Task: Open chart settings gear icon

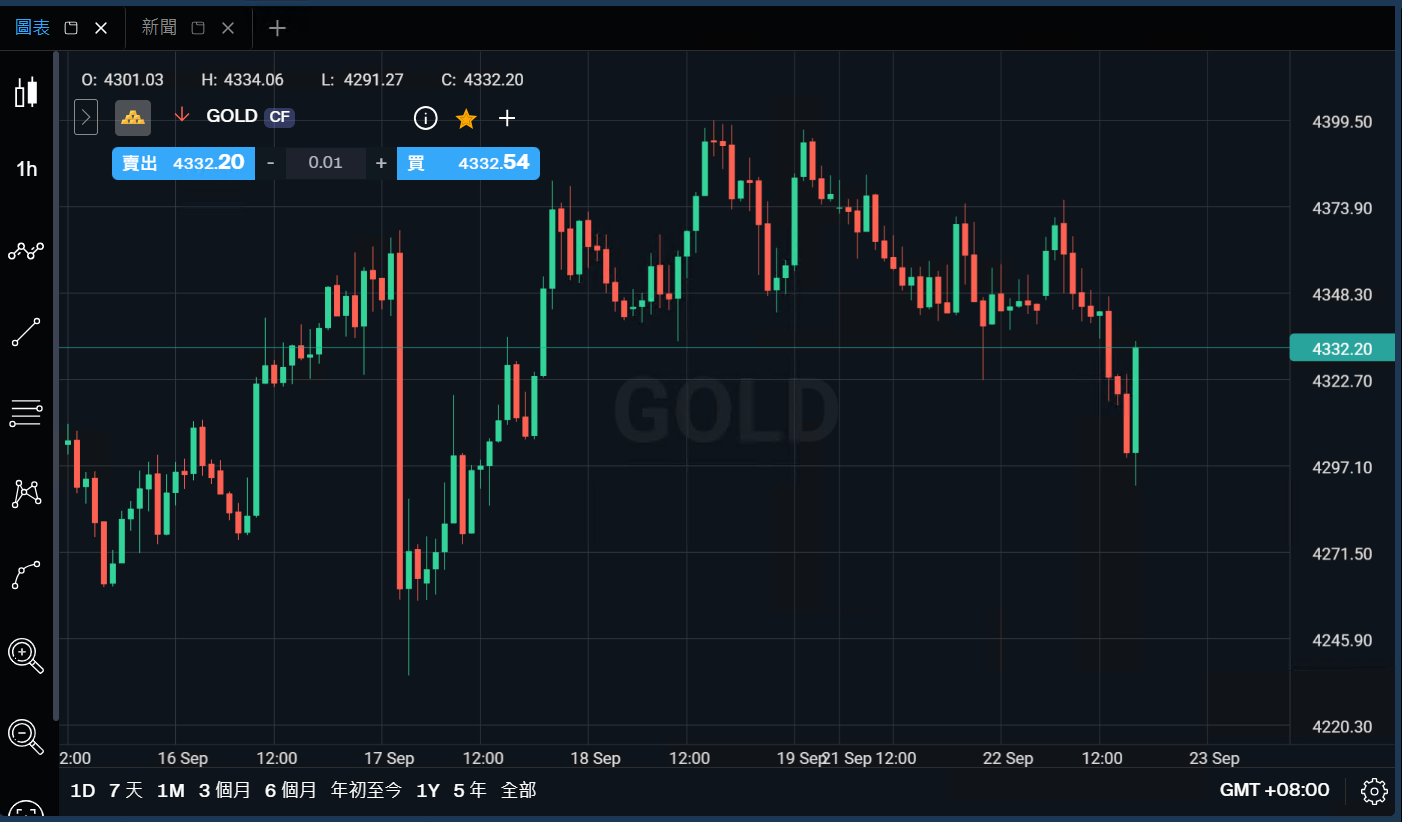Action: tap(1374, 791)
